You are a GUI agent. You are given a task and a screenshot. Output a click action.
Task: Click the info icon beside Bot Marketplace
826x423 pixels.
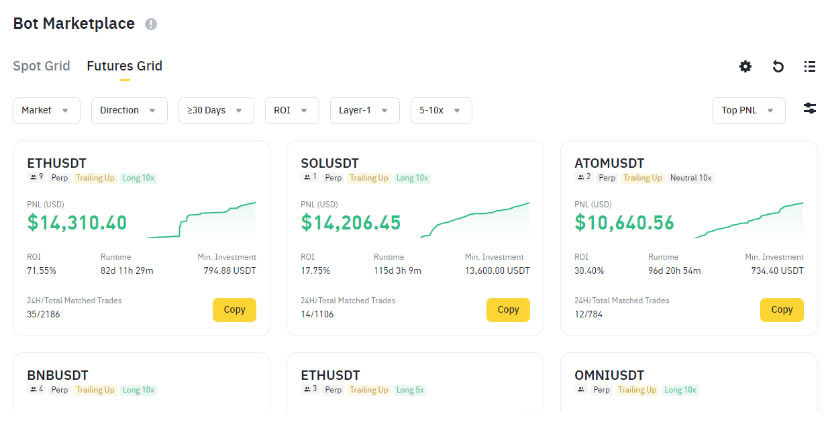(151, 24)
